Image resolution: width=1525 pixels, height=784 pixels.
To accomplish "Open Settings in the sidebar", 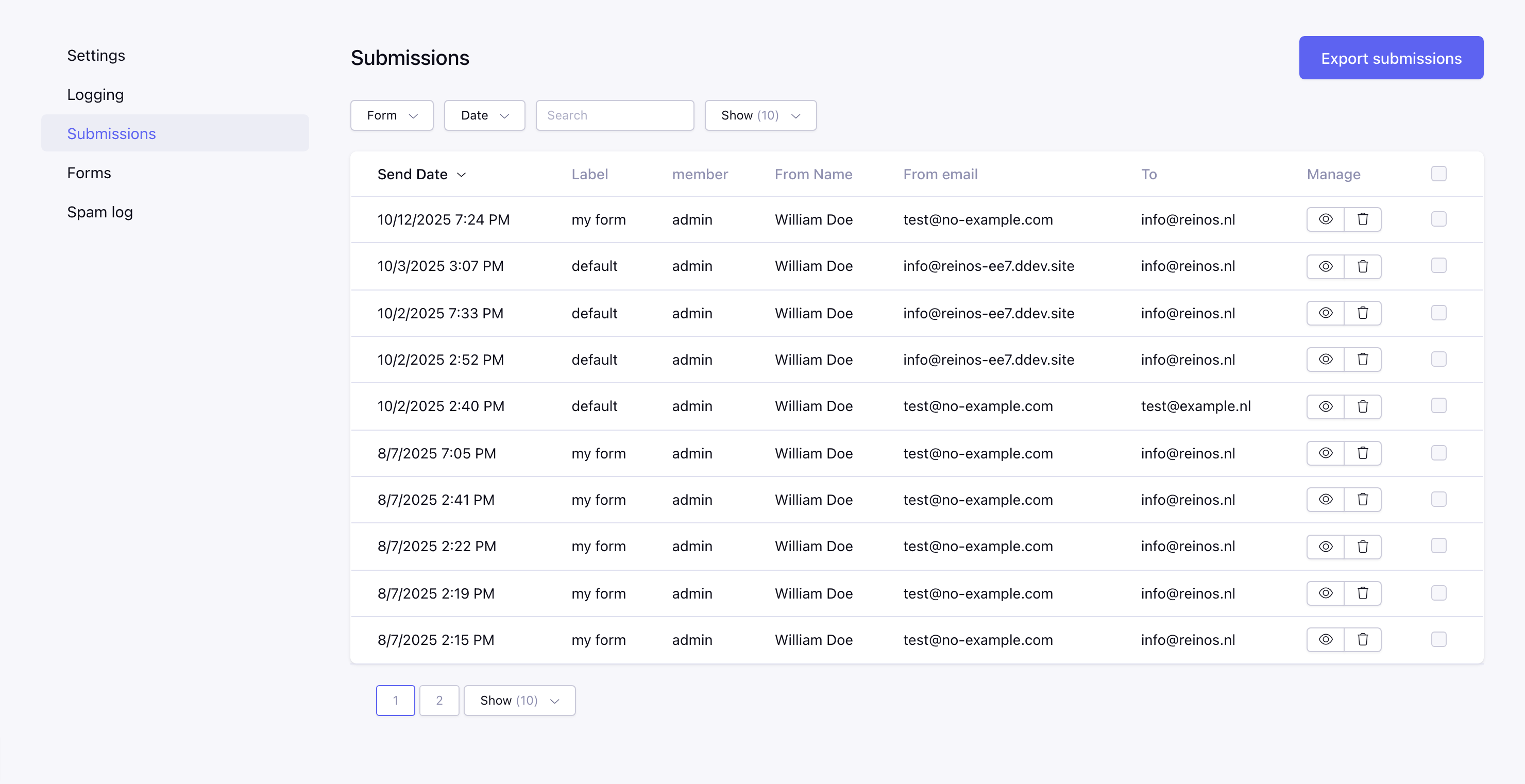I will tap(96, 56).
